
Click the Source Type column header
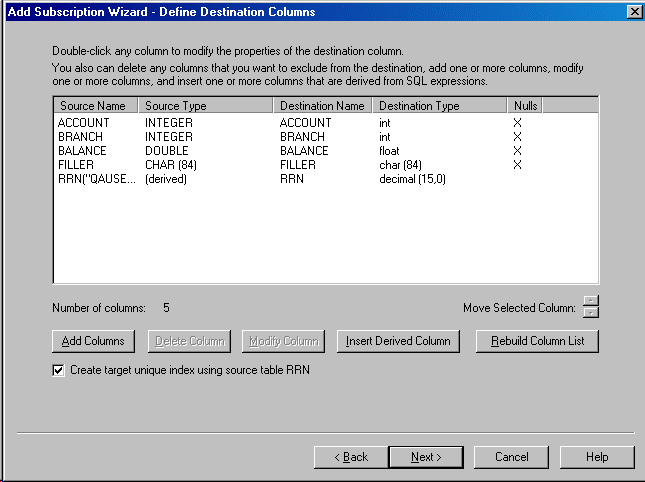point(205,105)
